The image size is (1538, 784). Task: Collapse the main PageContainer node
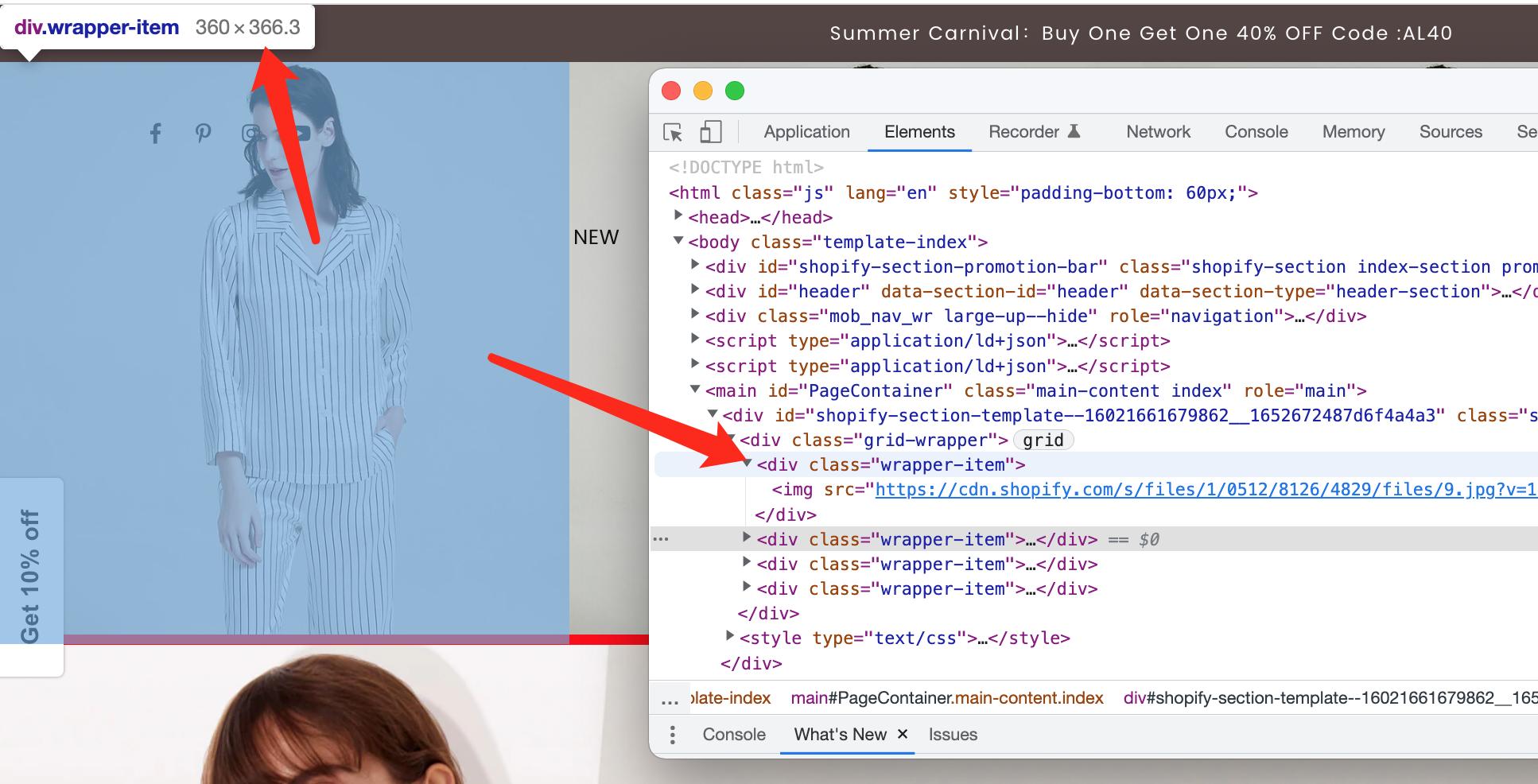[x=695, y=390]
